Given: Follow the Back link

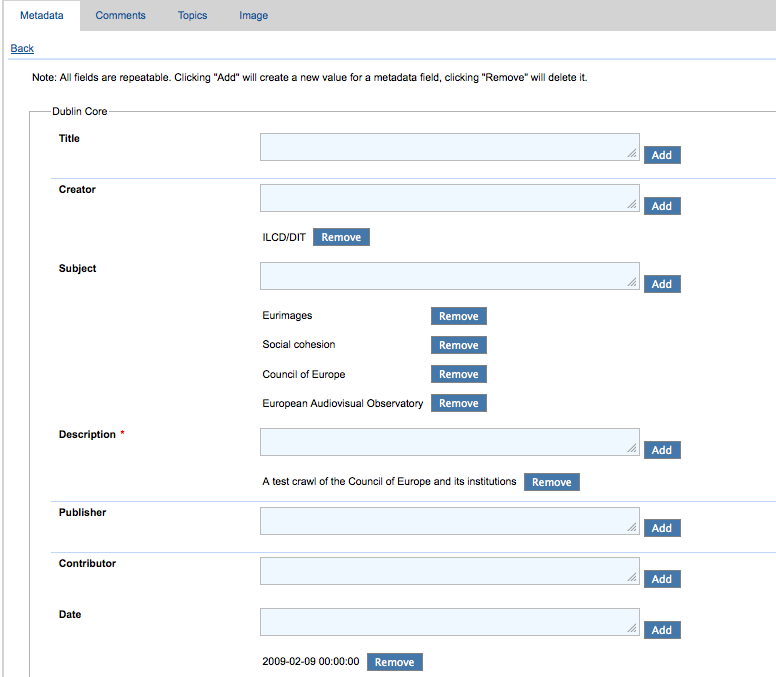Looking at the screenshot, I should (22, 48).
